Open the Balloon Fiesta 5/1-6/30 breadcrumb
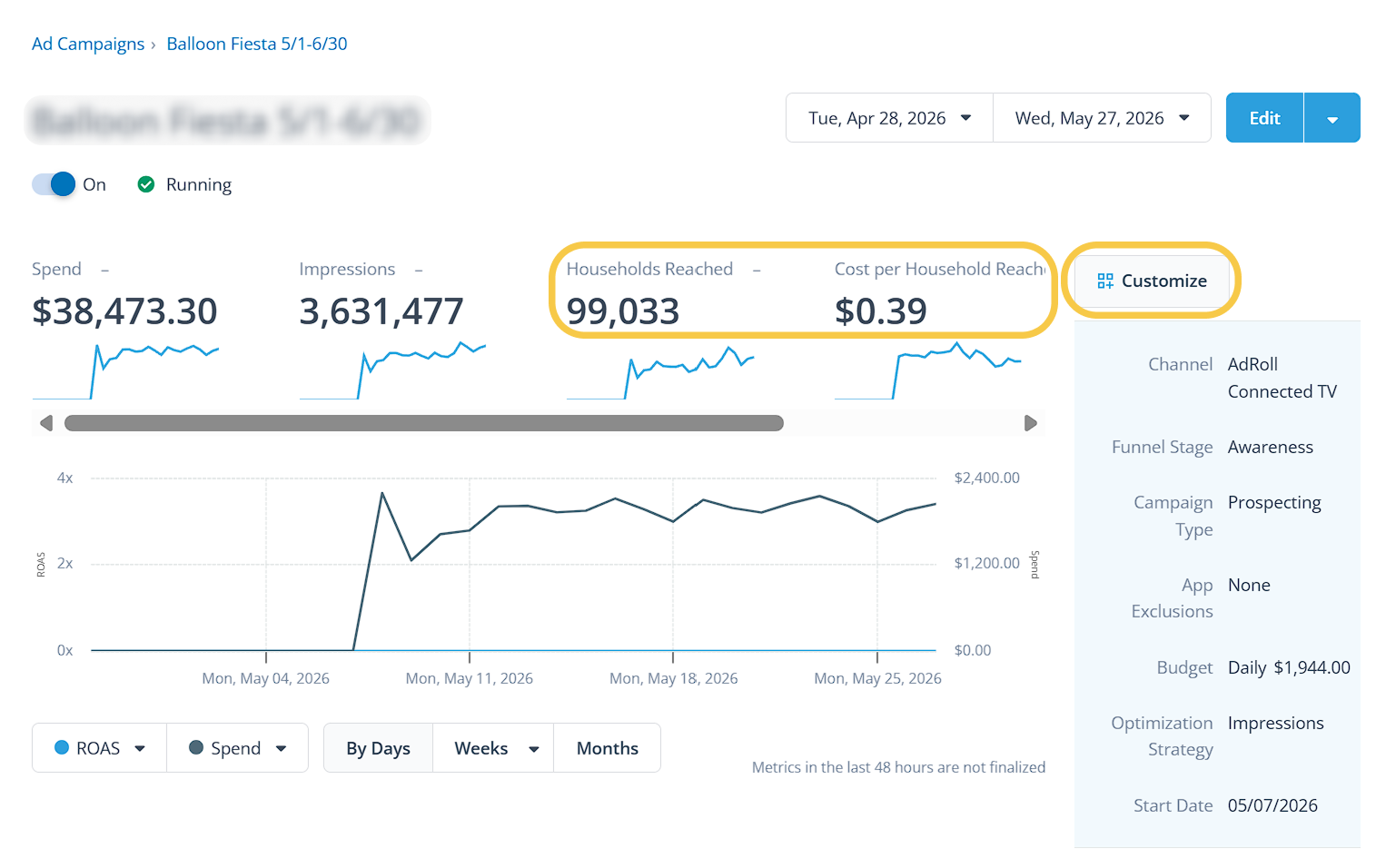This screenshot has height=868, width=1386. 257,44
